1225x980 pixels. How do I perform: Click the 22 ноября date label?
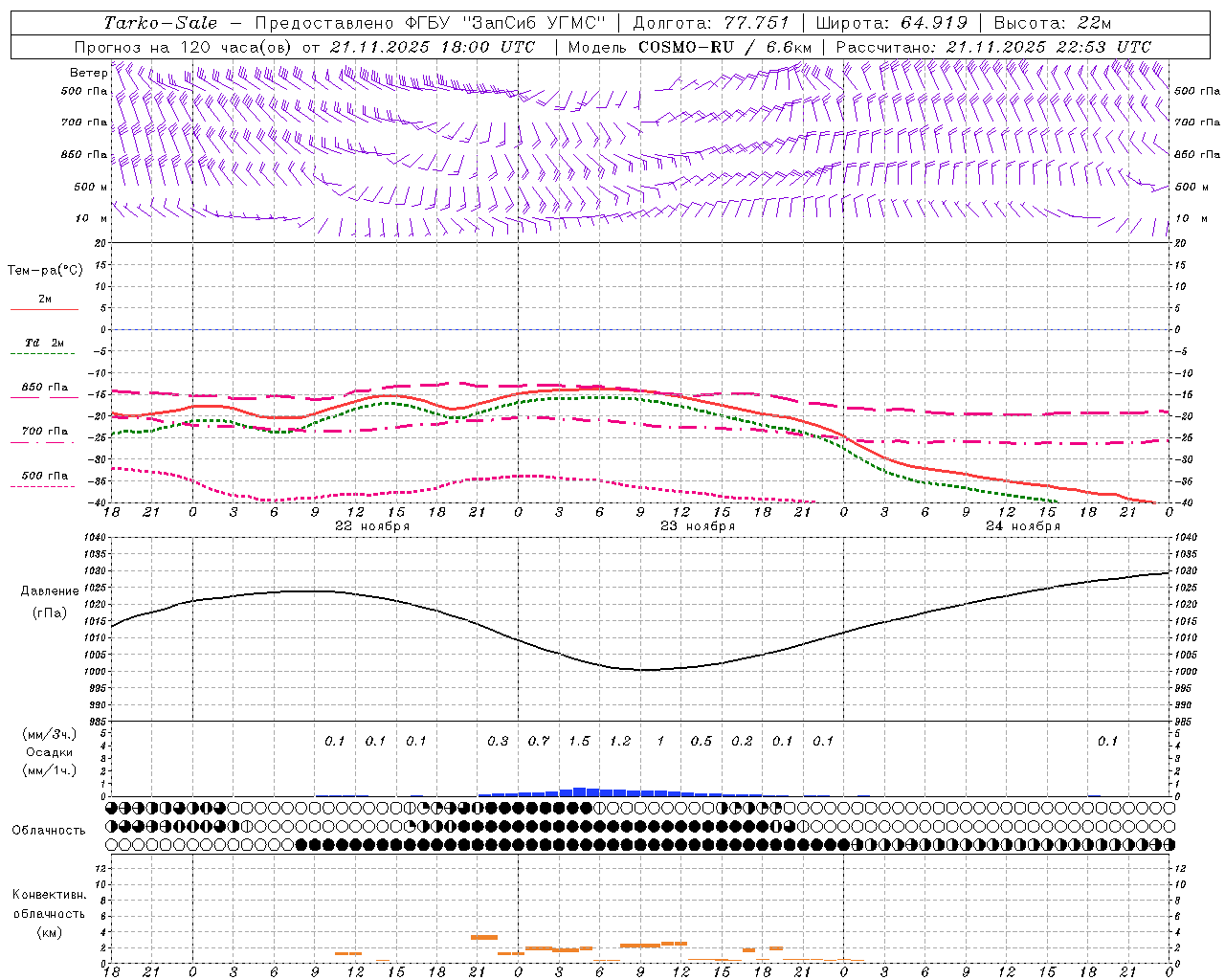[371, 526]
